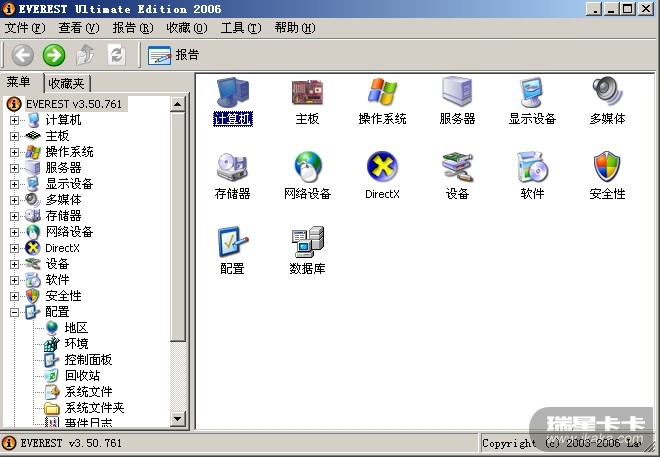
Task: Click the Refresh toolbar icon
Action: click(x=116, y=55)
